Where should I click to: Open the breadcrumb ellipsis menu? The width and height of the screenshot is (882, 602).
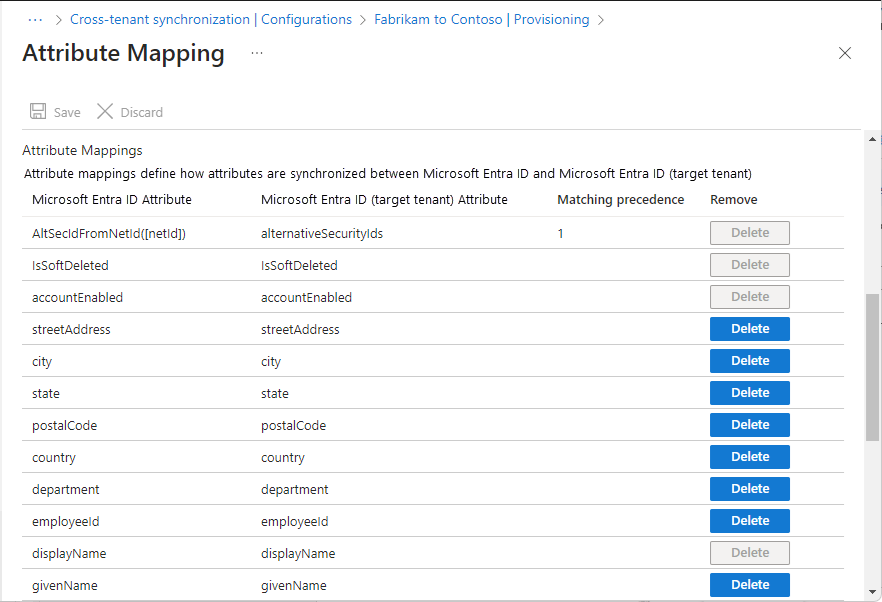click(x=36, y=19)
